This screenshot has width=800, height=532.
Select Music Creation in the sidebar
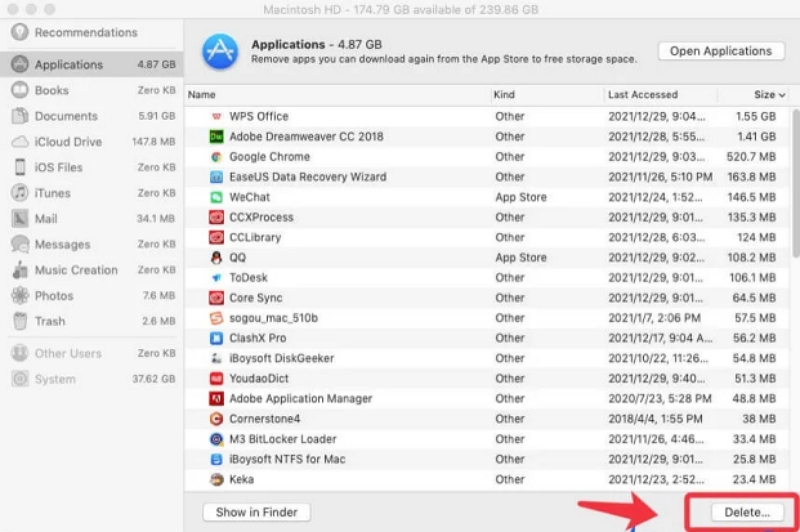(92, 270)
